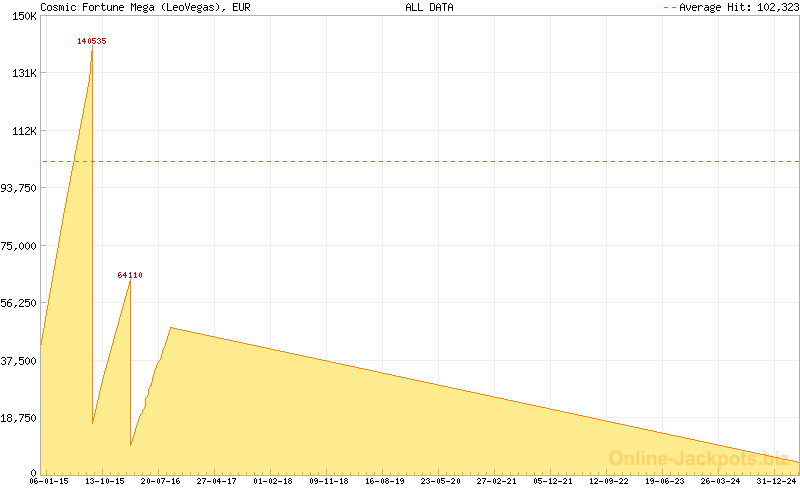Screen dimensions: 800x490
Task: Click the 93,750 y-axis label
Action: [x=19, y=188]
